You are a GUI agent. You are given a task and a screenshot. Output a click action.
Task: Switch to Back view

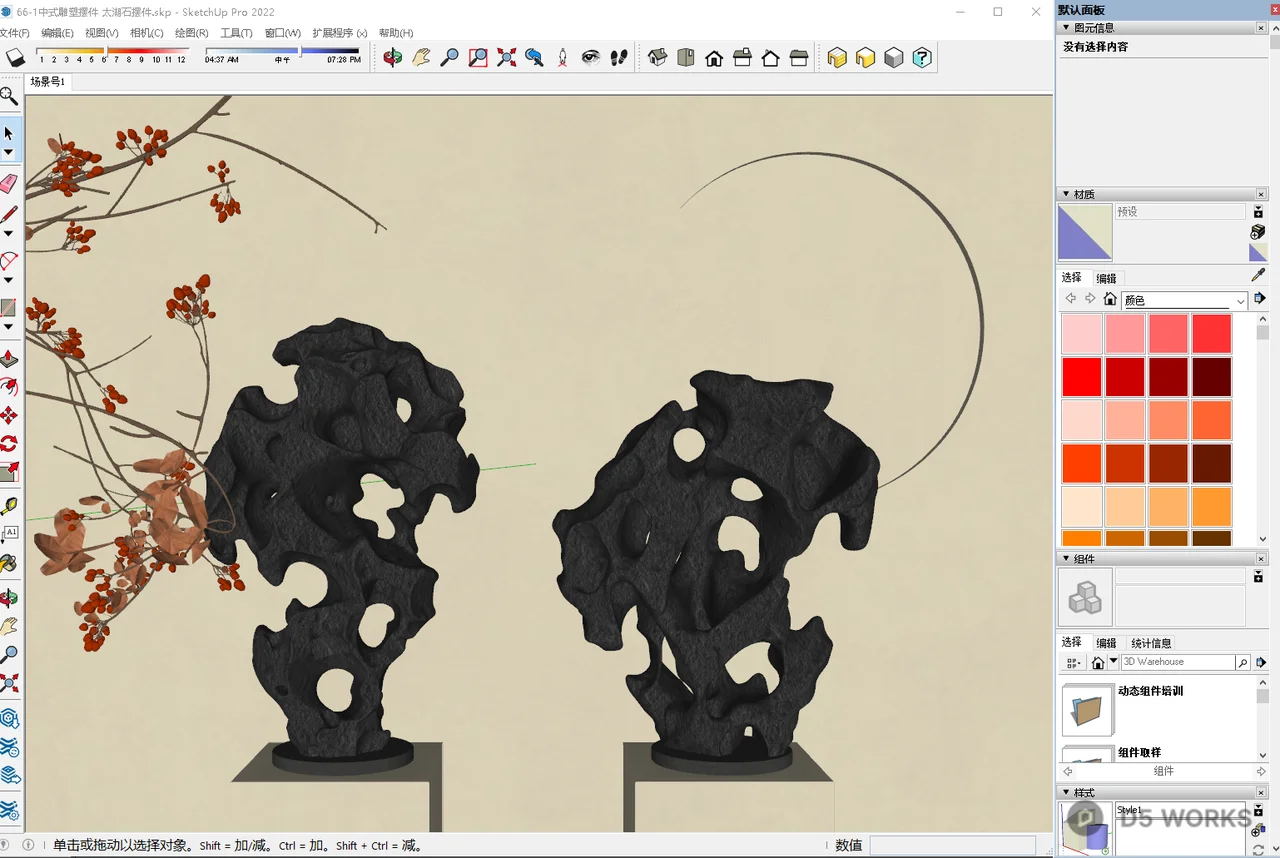[x=770, y=58]
